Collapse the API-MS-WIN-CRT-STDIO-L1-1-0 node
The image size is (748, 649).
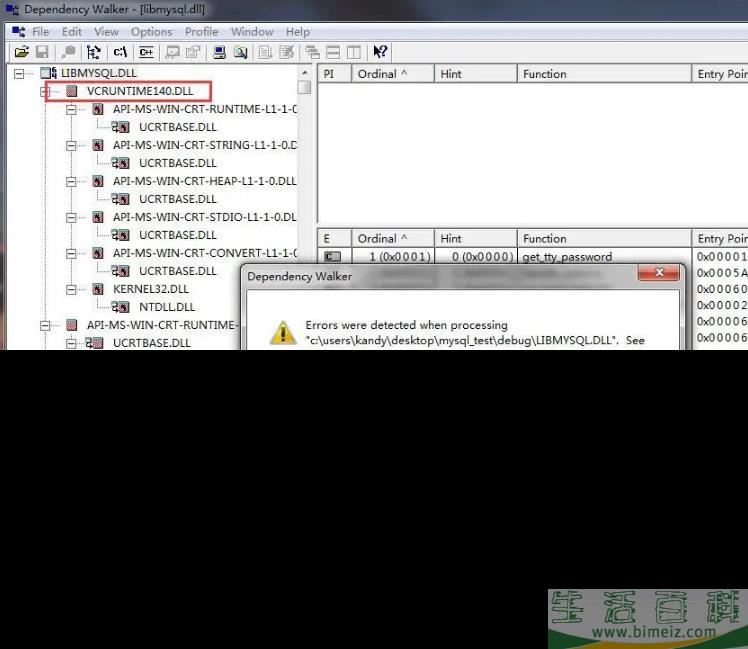point(71,218)
